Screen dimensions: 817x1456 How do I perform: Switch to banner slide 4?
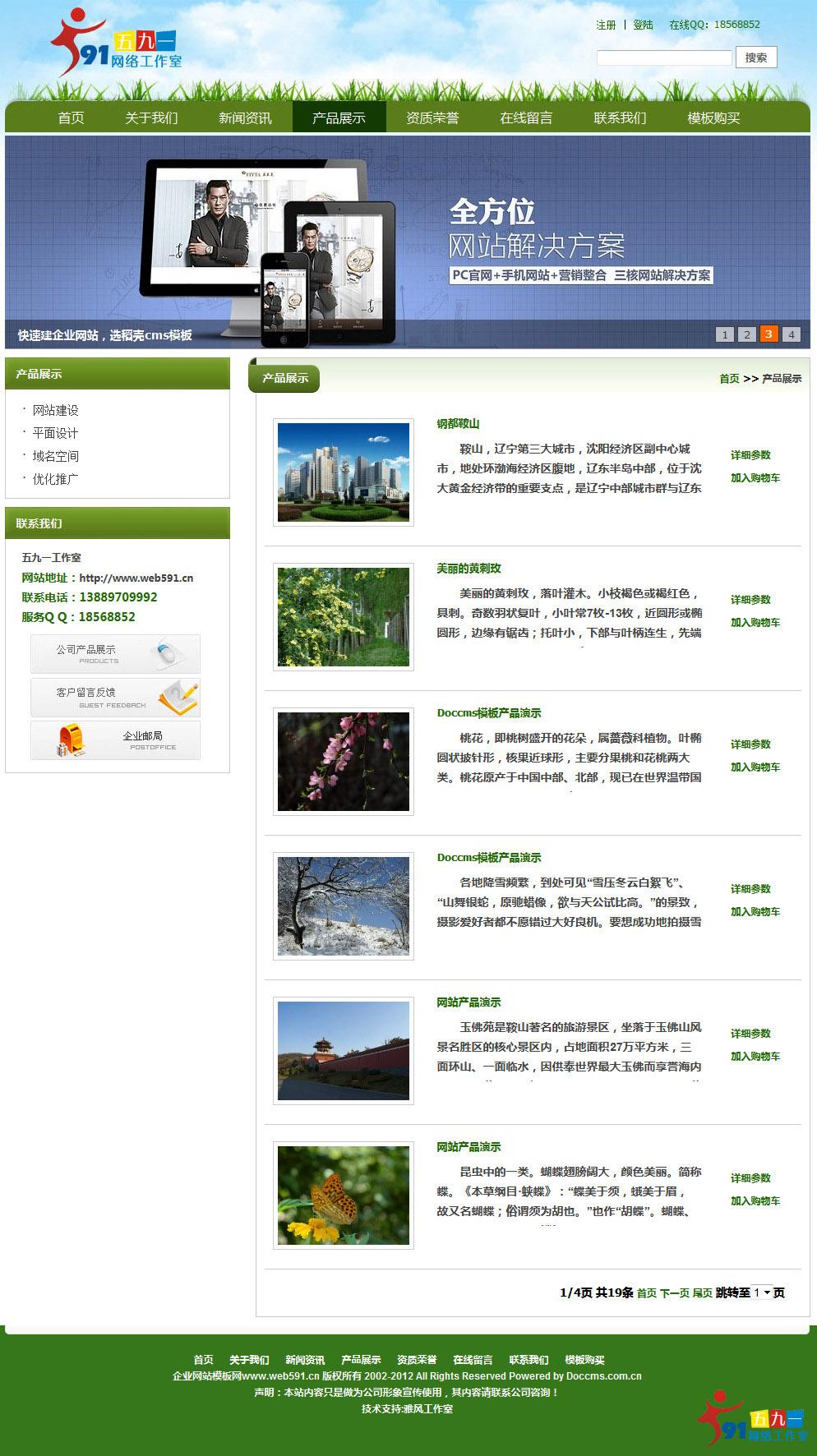click(x=791, y=334)
